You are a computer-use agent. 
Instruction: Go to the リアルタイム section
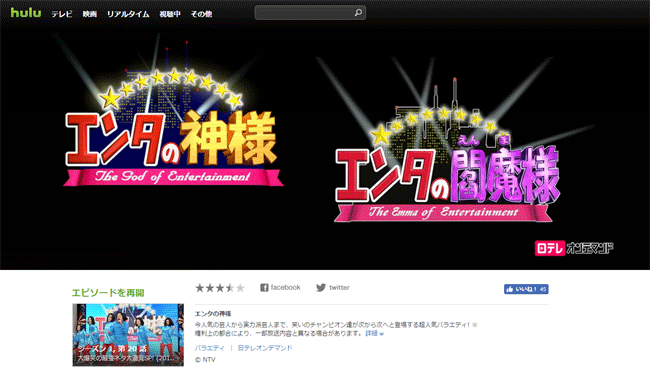(x=128, y=14)
